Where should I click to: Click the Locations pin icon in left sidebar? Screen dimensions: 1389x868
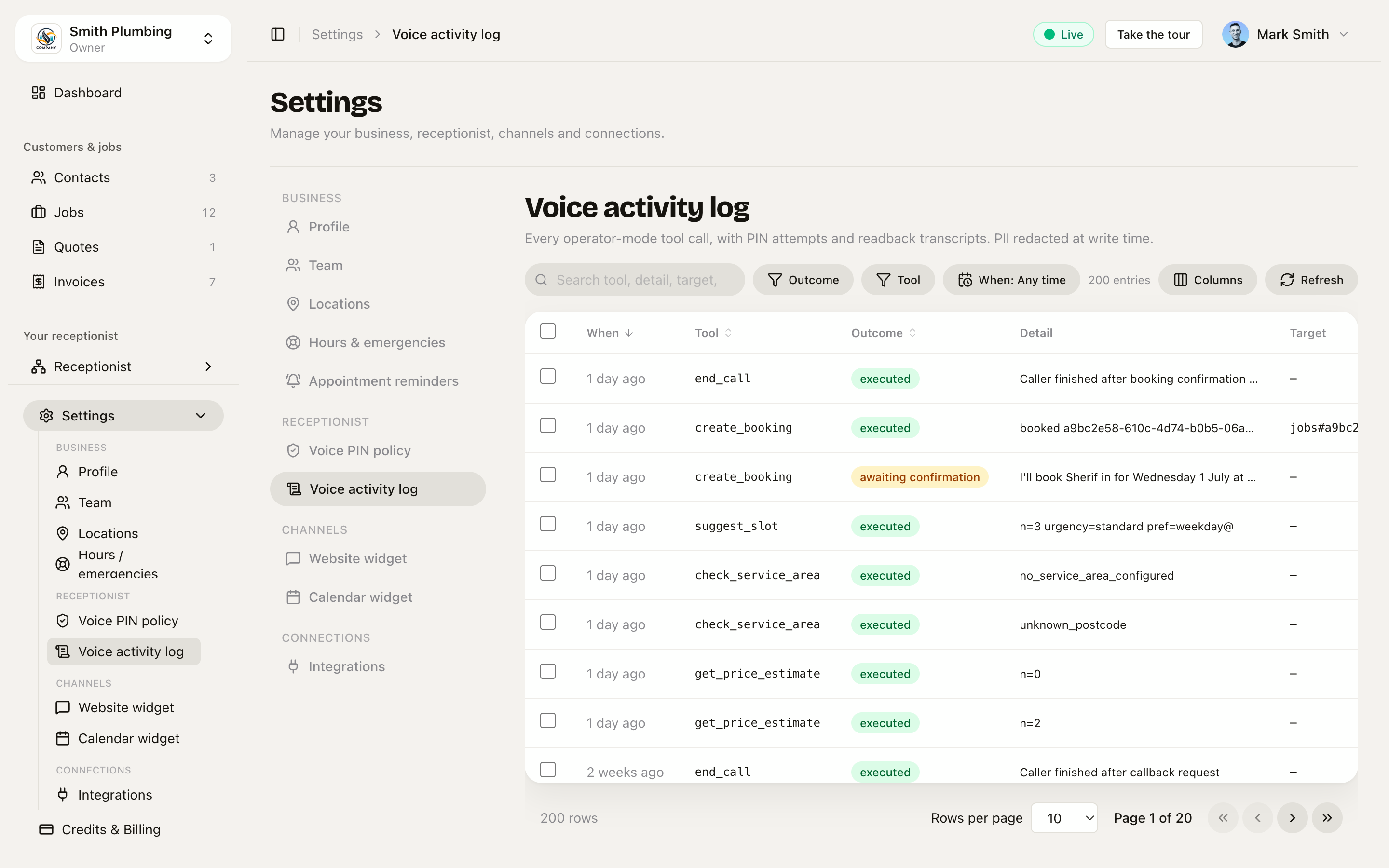pos(63,534)
